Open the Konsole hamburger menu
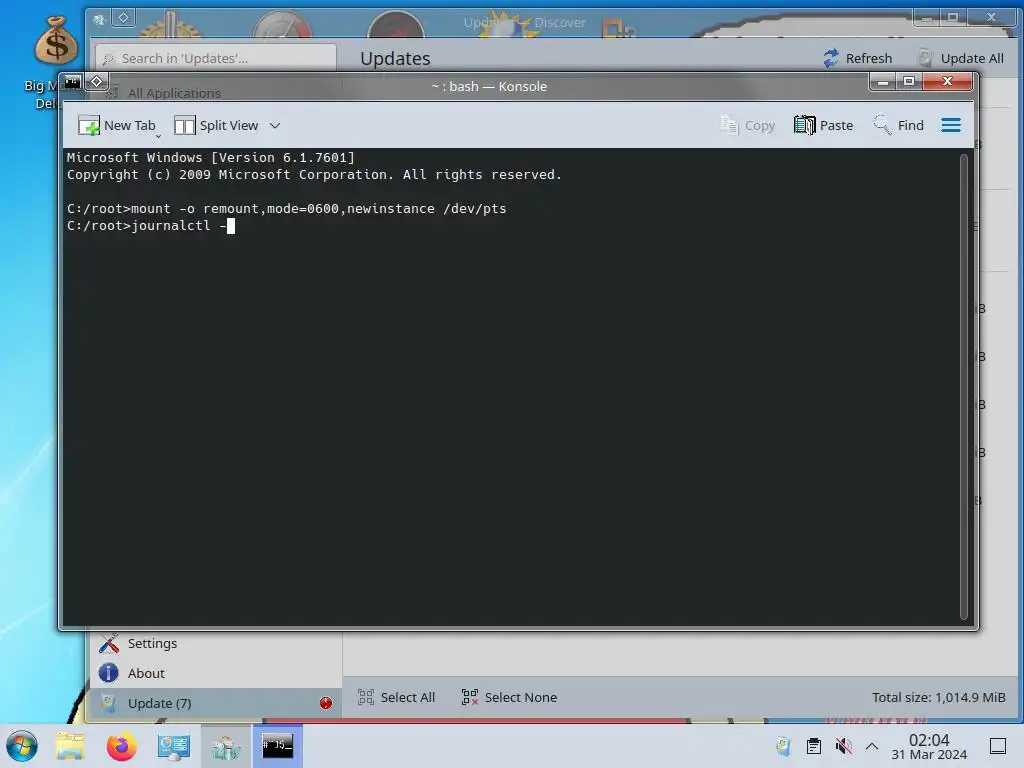 [951, 125]
